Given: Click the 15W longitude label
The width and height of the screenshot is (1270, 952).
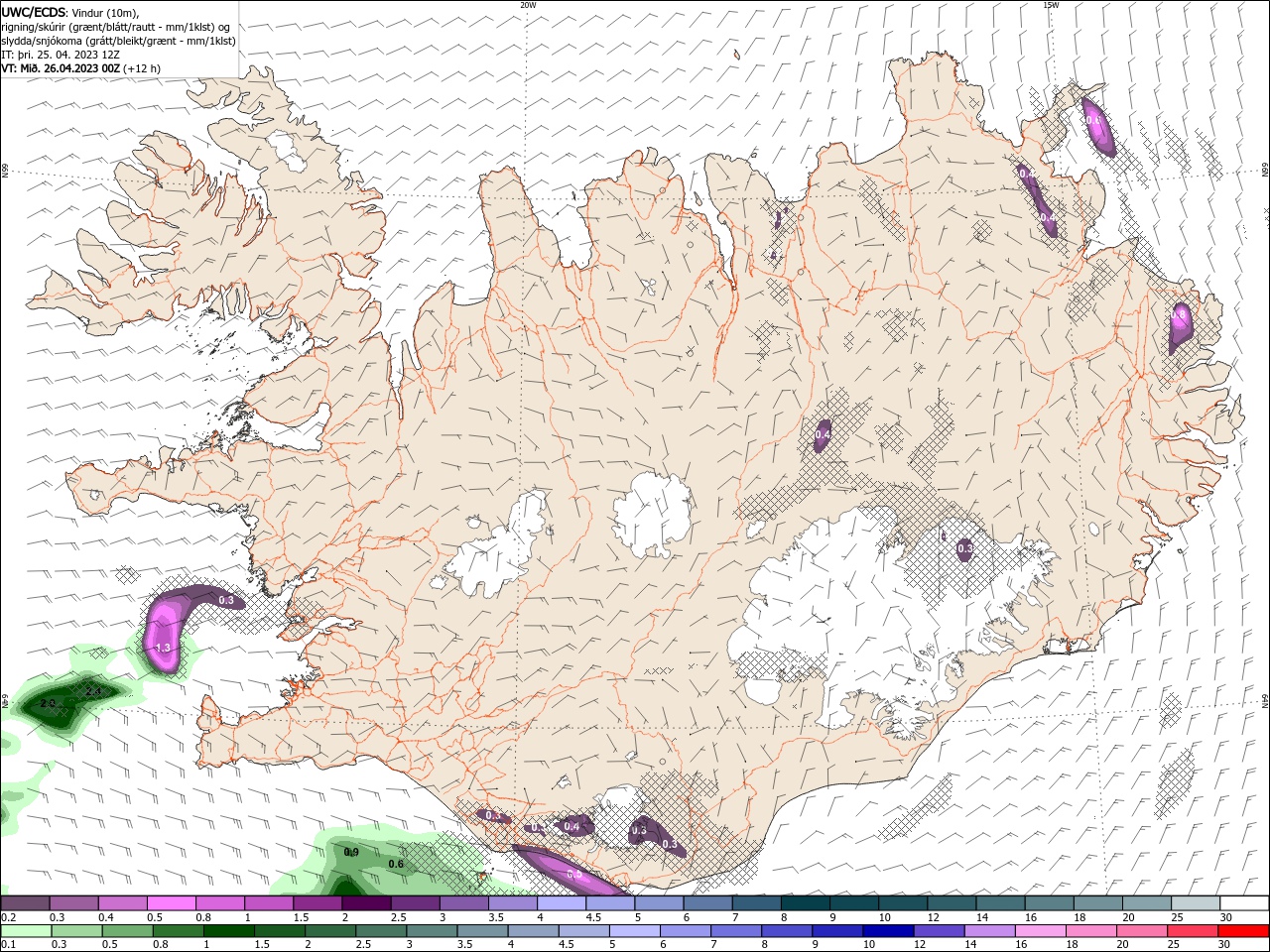Looking at the screenshot, I should 1051,5.
